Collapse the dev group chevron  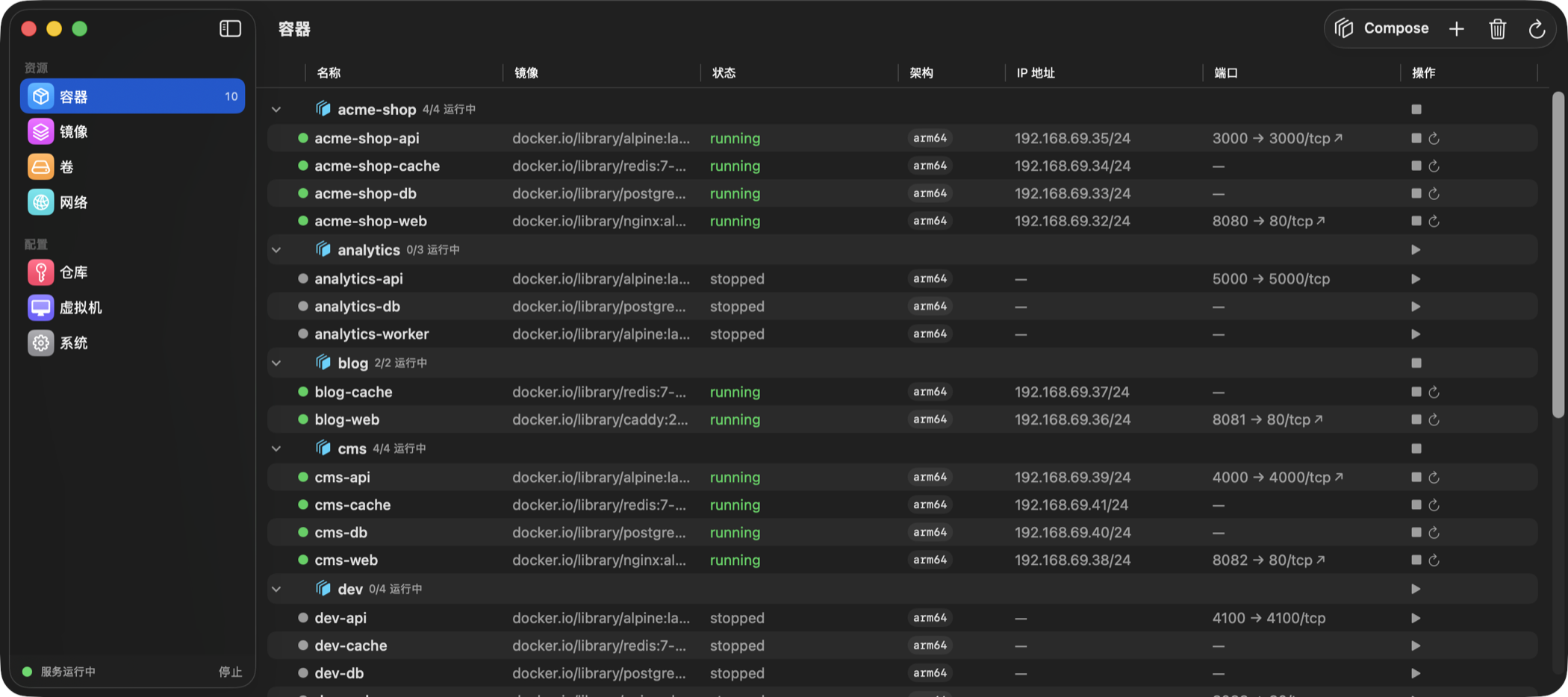pyautogui.click(x=276, y=589)
